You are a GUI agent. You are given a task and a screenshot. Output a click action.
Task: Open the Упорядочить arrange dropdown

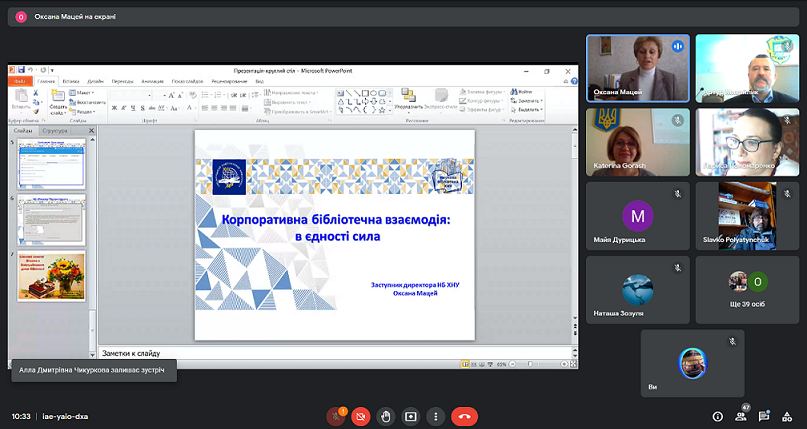click(x=409, y=101)
